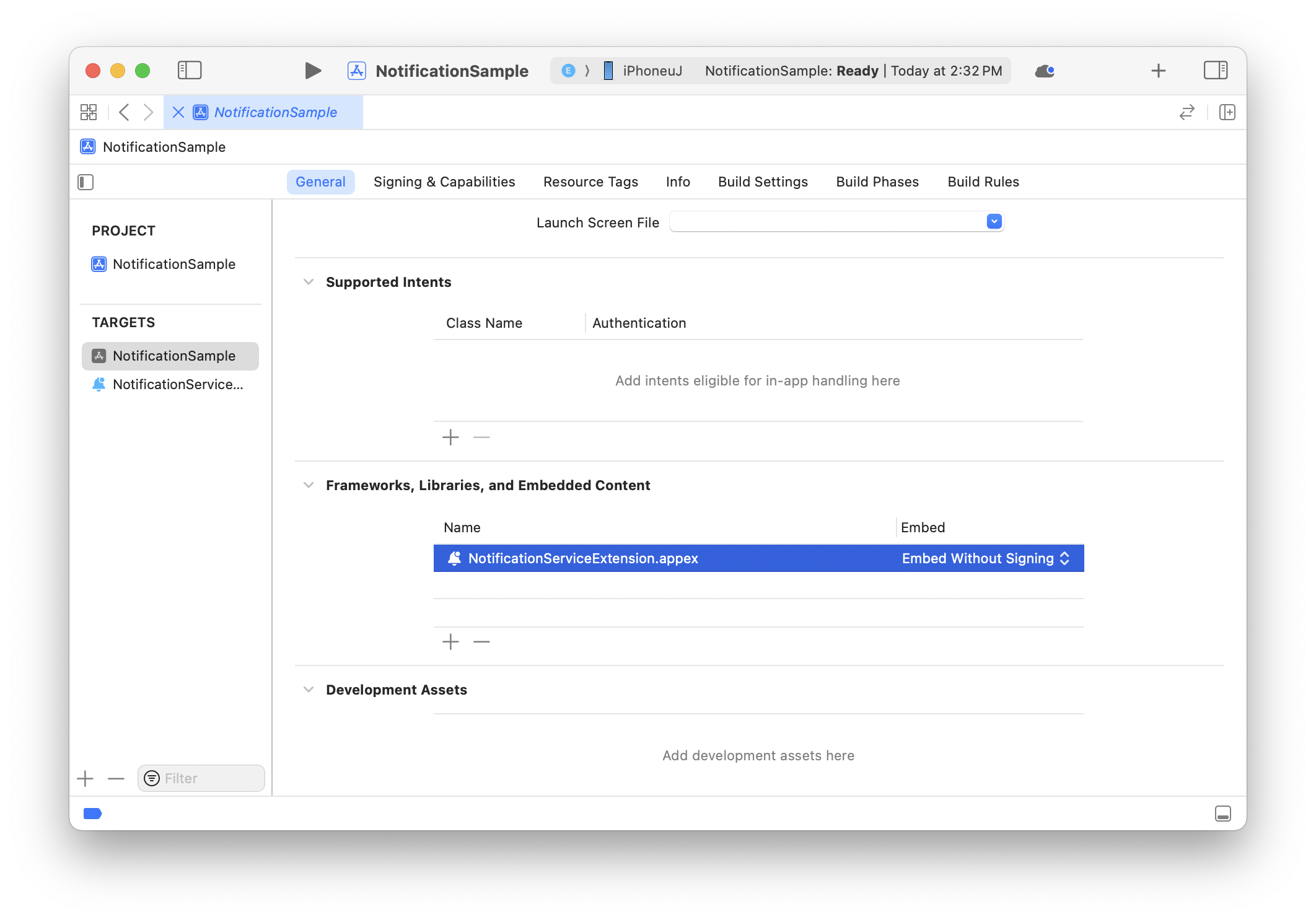Image resolution: width=1316 pixels, height=922 pixels.
Task: Switch to the Build Settings tab
Action: point(763,182)
